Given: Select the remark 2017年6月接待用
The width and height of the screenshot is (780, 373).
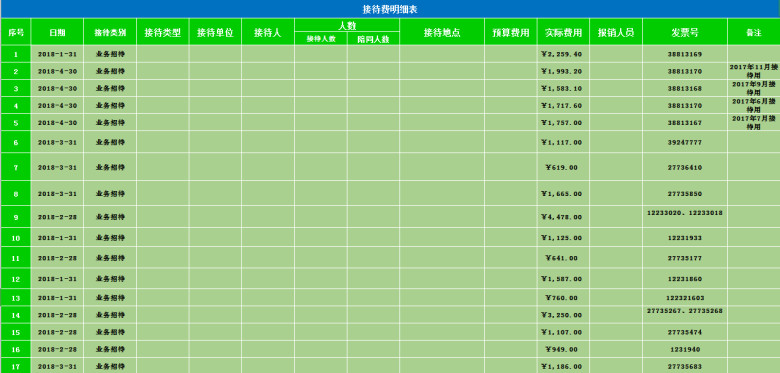Looking at the screenshot, I should click(754, 105).
